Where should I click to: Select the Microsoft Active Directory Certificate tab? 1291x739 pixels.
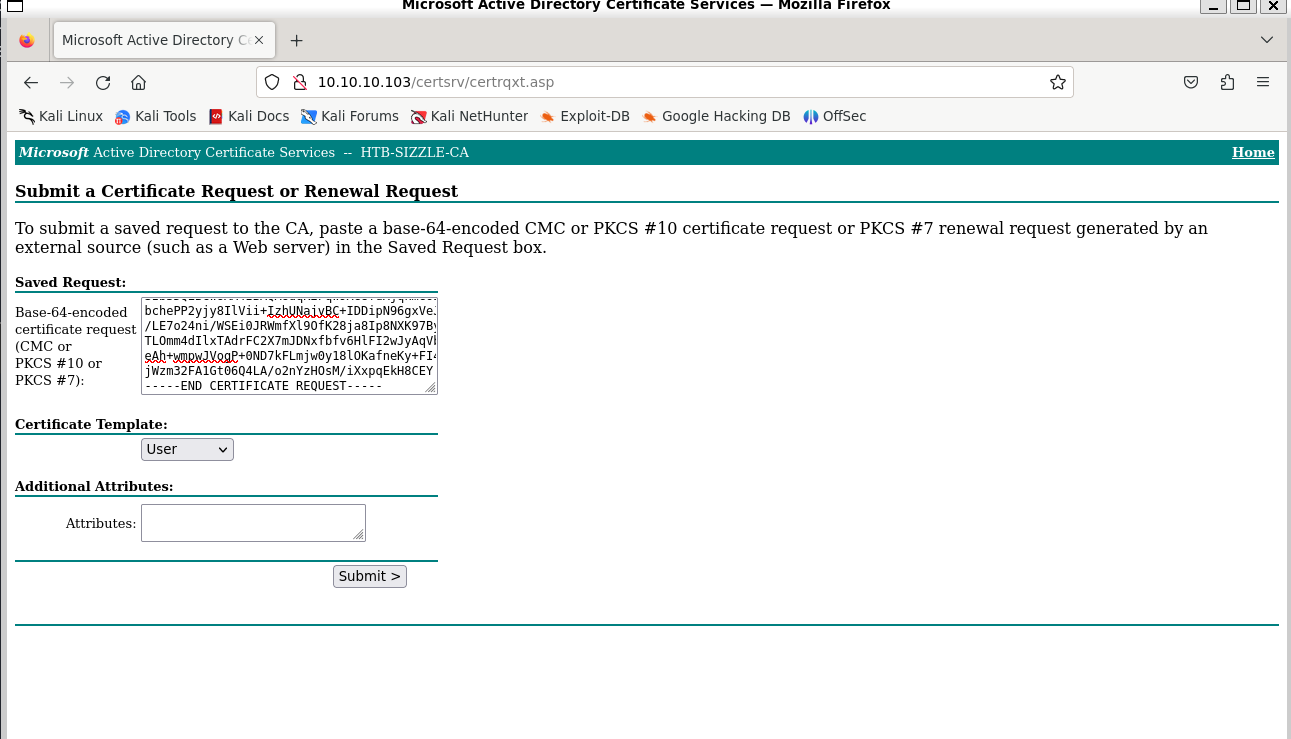pos(163,41)
